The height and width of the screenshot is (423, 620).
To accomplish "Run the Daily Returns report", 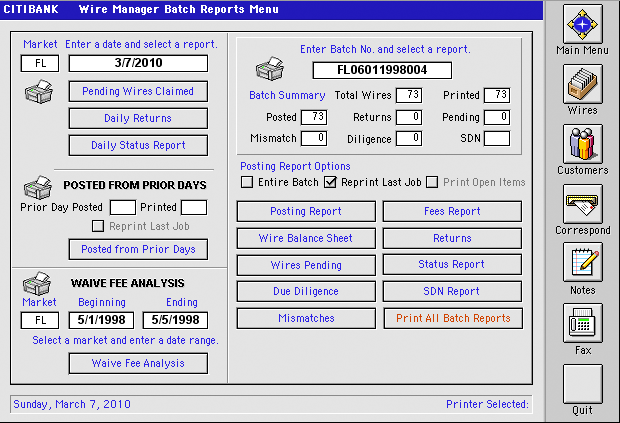I will 138,118.
